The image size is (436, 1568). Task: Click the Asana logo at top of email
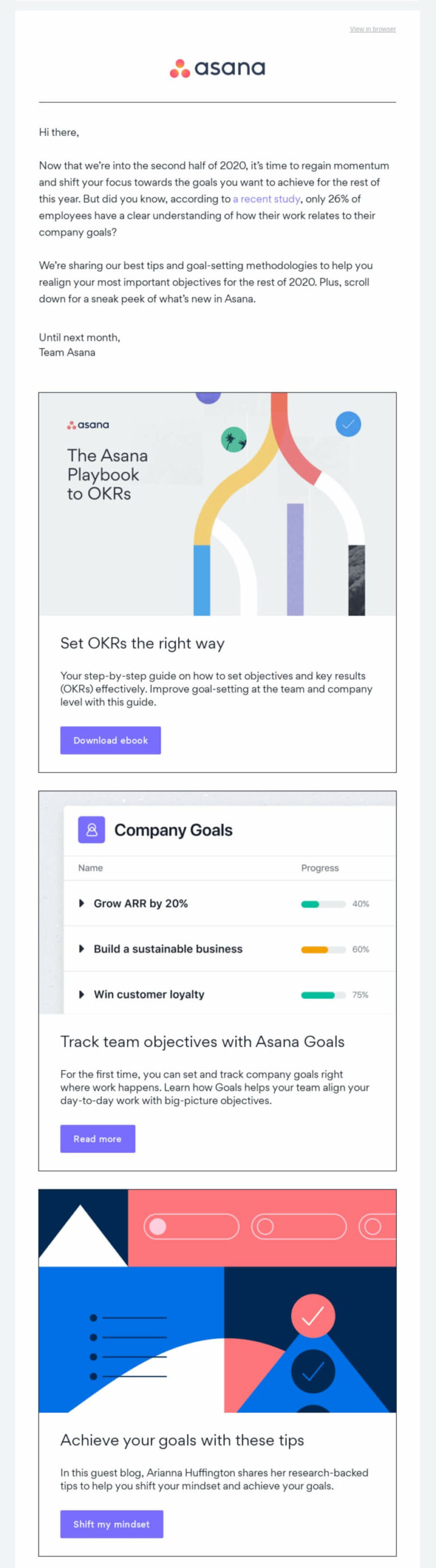coord(217,67)
